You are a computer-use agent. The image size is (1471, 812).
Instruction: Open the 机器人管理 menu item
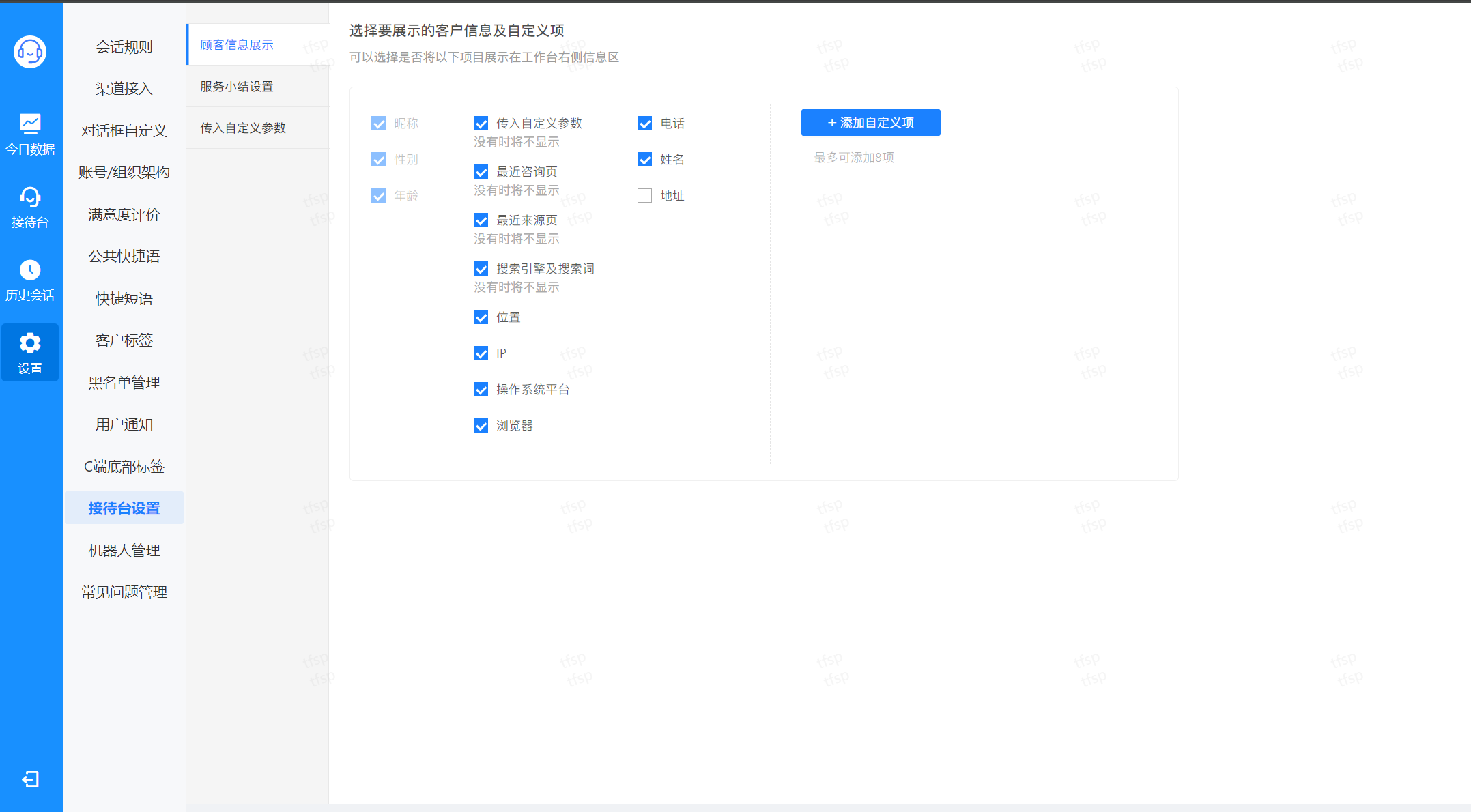(x=124, y=551)
